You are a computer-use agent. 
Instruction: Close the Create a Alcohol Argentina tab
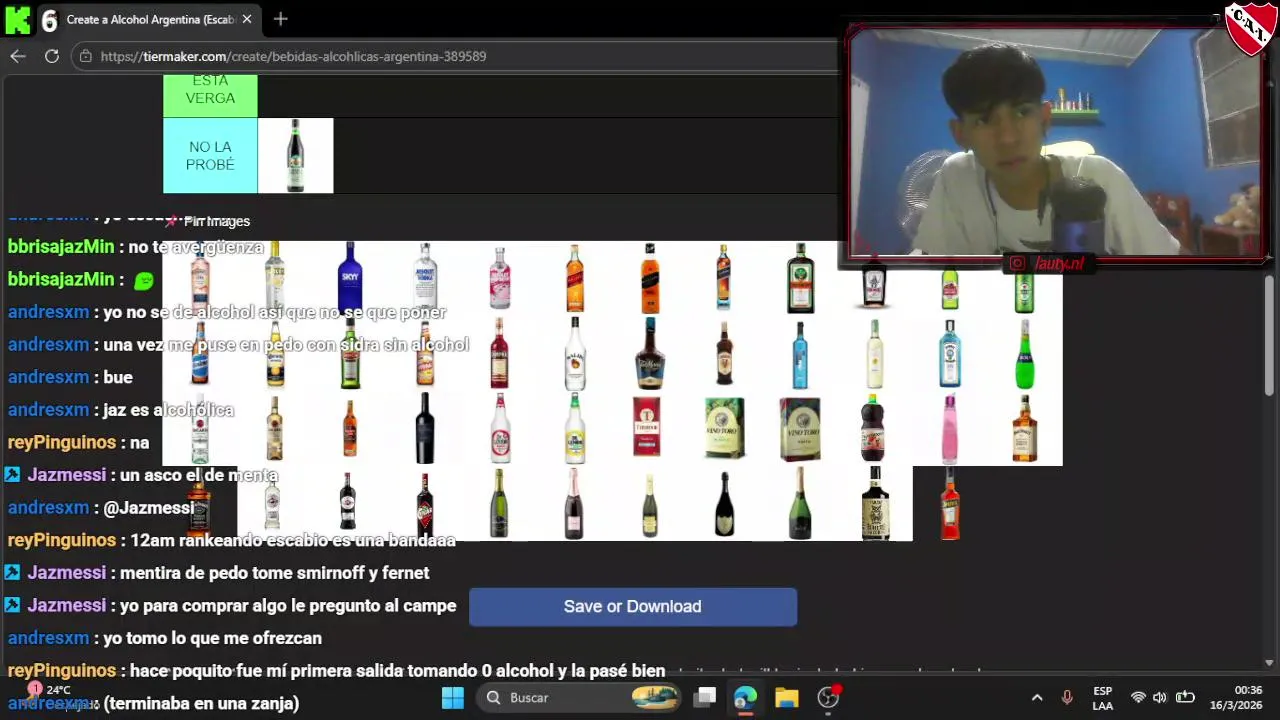click(x=246, y=19)
